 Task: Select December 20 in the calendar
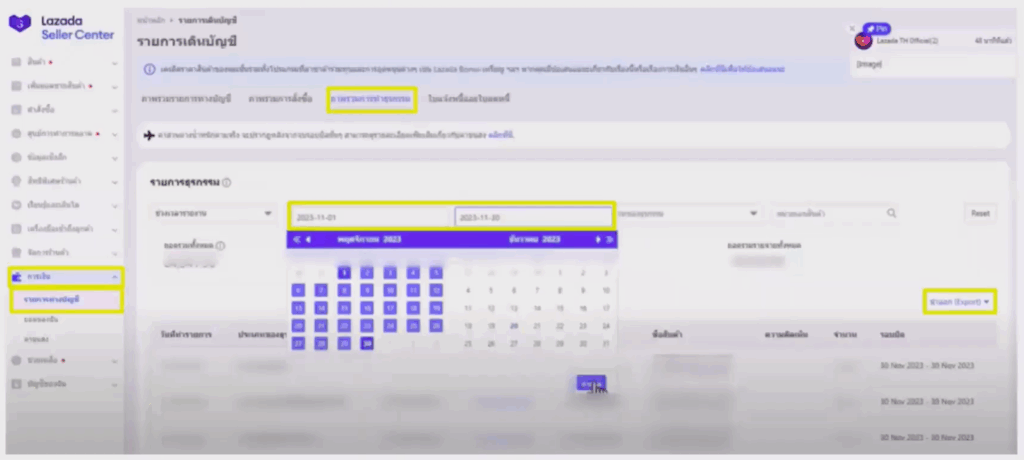[x=514, y=325]
